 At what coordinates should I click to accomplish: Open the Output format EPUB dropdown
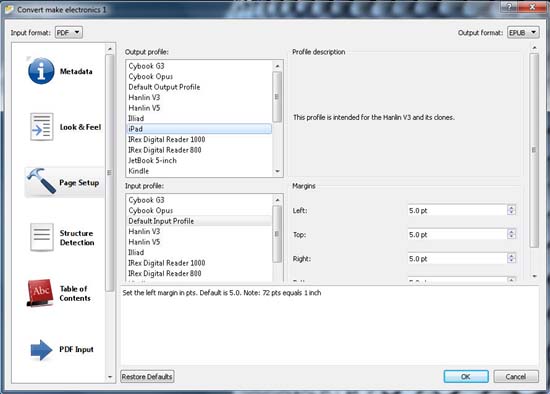[x=523, y=33]
